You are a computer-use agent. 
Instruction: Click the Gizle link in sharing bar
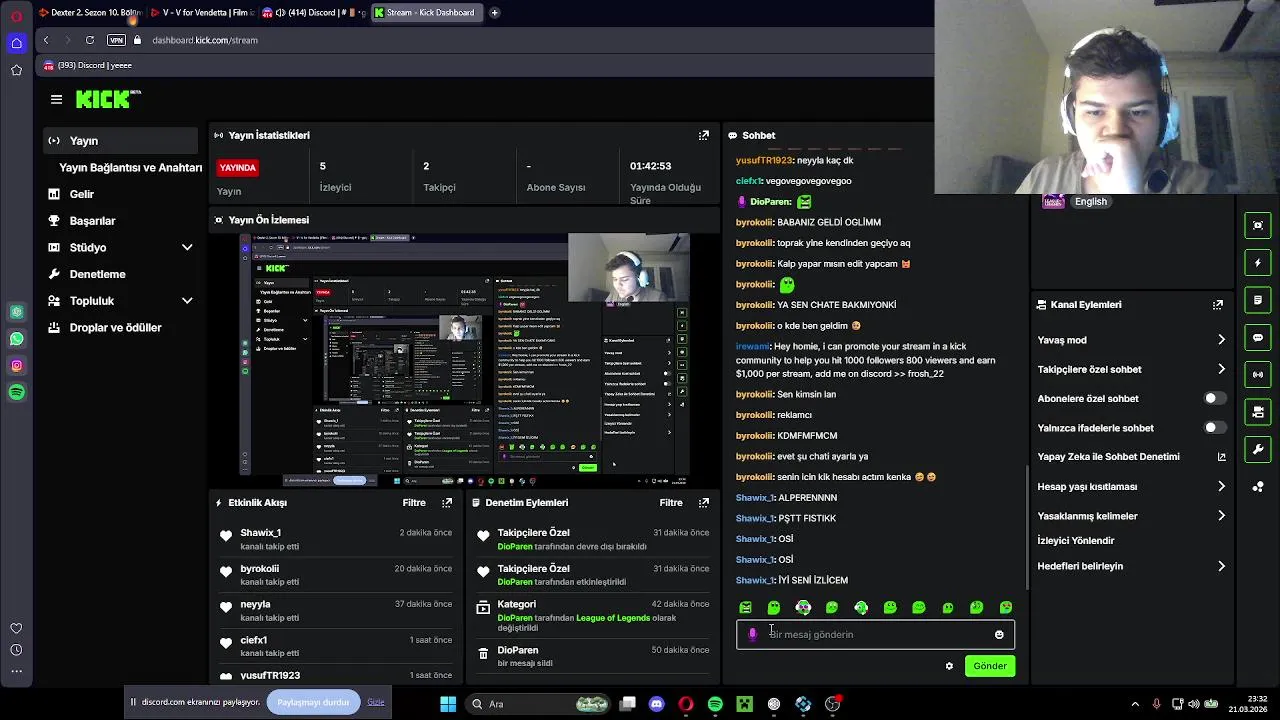pos(376,702)
